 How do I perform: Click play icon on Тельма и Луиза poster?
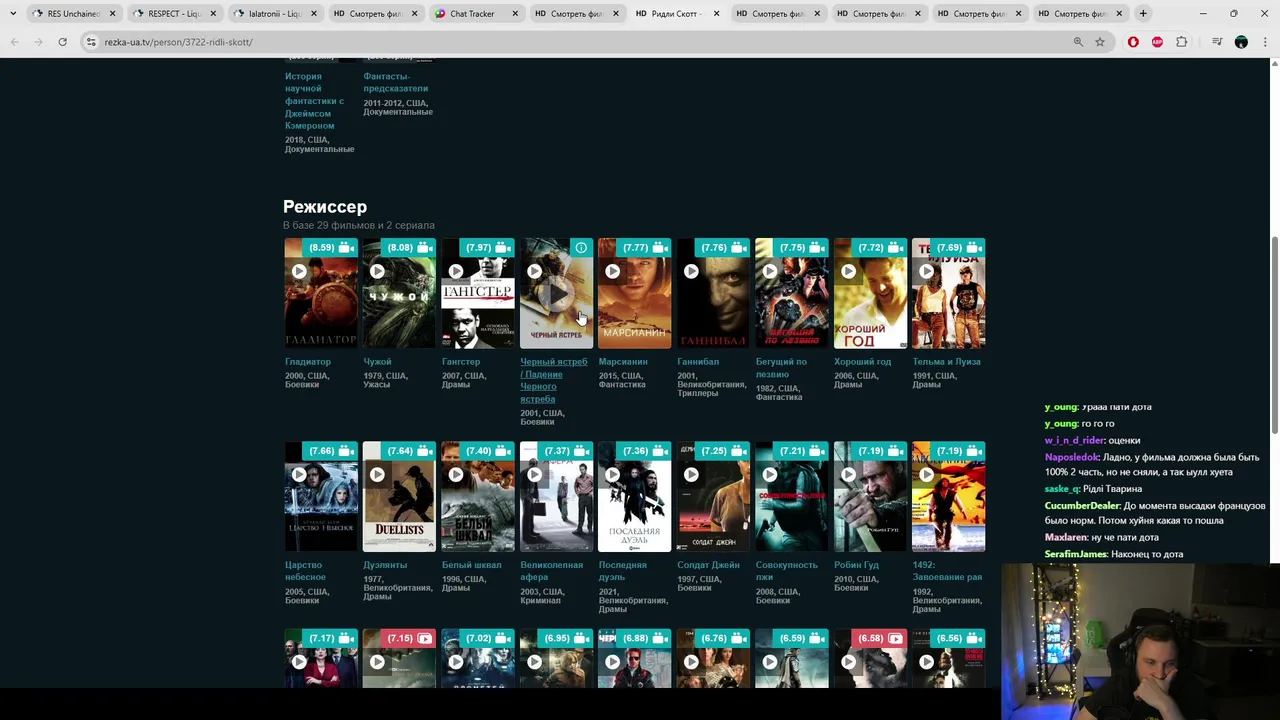[927, 271]
